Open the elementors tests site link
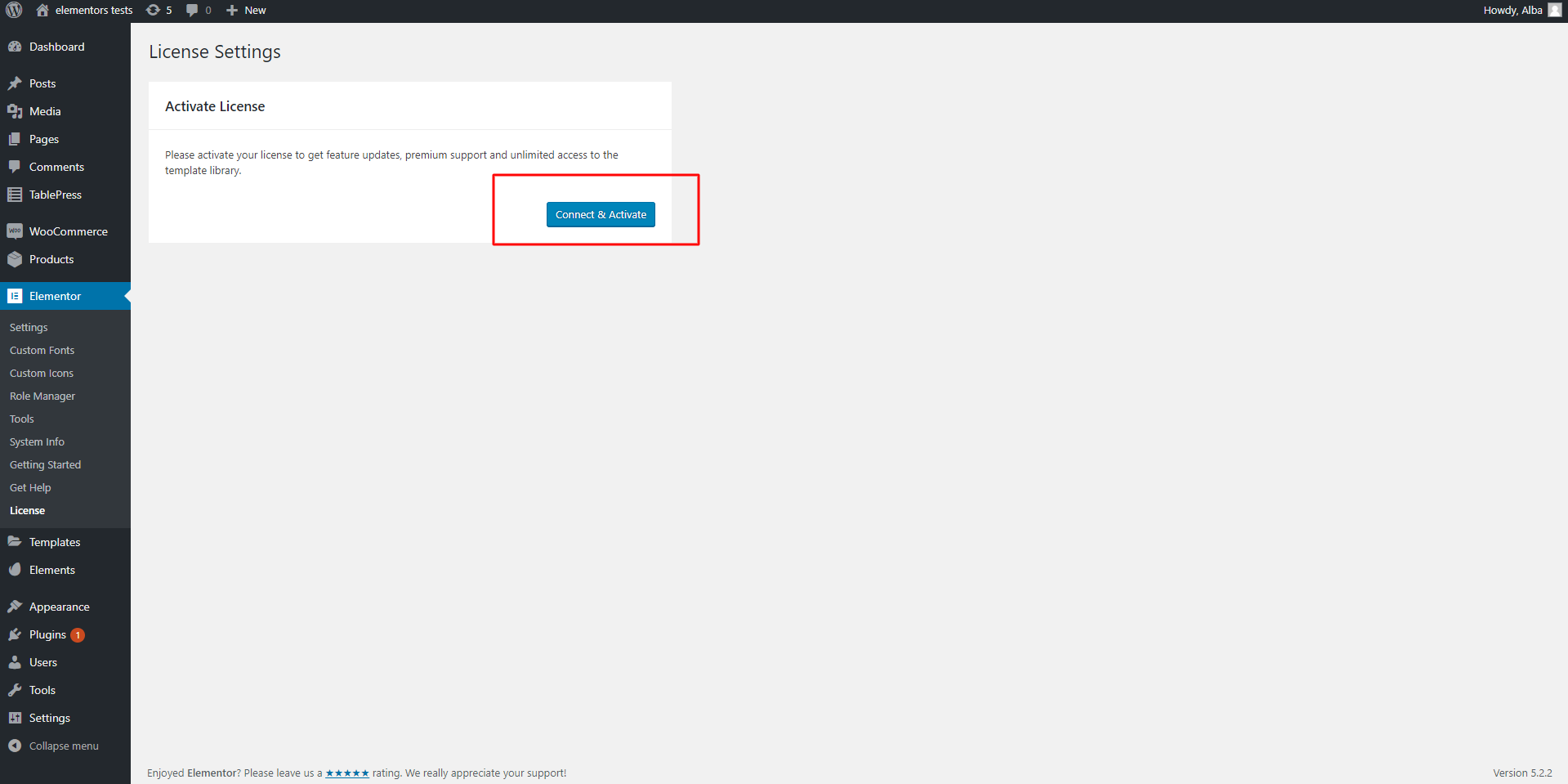 click(x=94, y=10)
